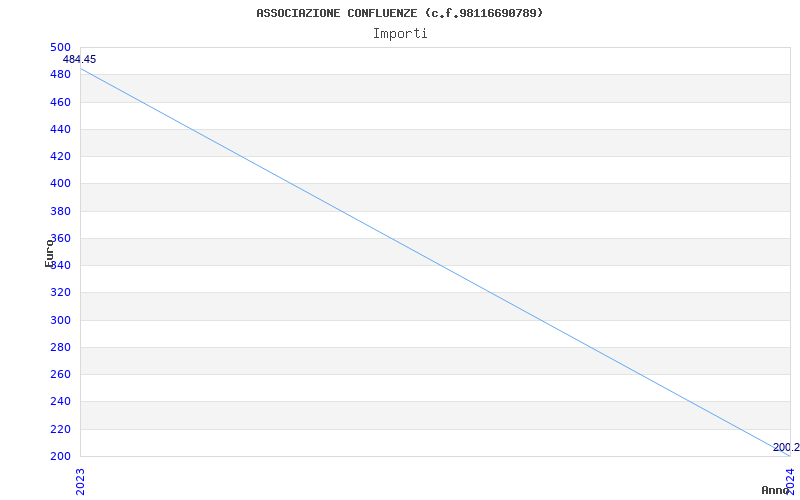This screenshot has width=800, height=500.
Task: Click the chart title ASSOCIAZIONE CONFLUENZE
Action: (x=399, y=13)
